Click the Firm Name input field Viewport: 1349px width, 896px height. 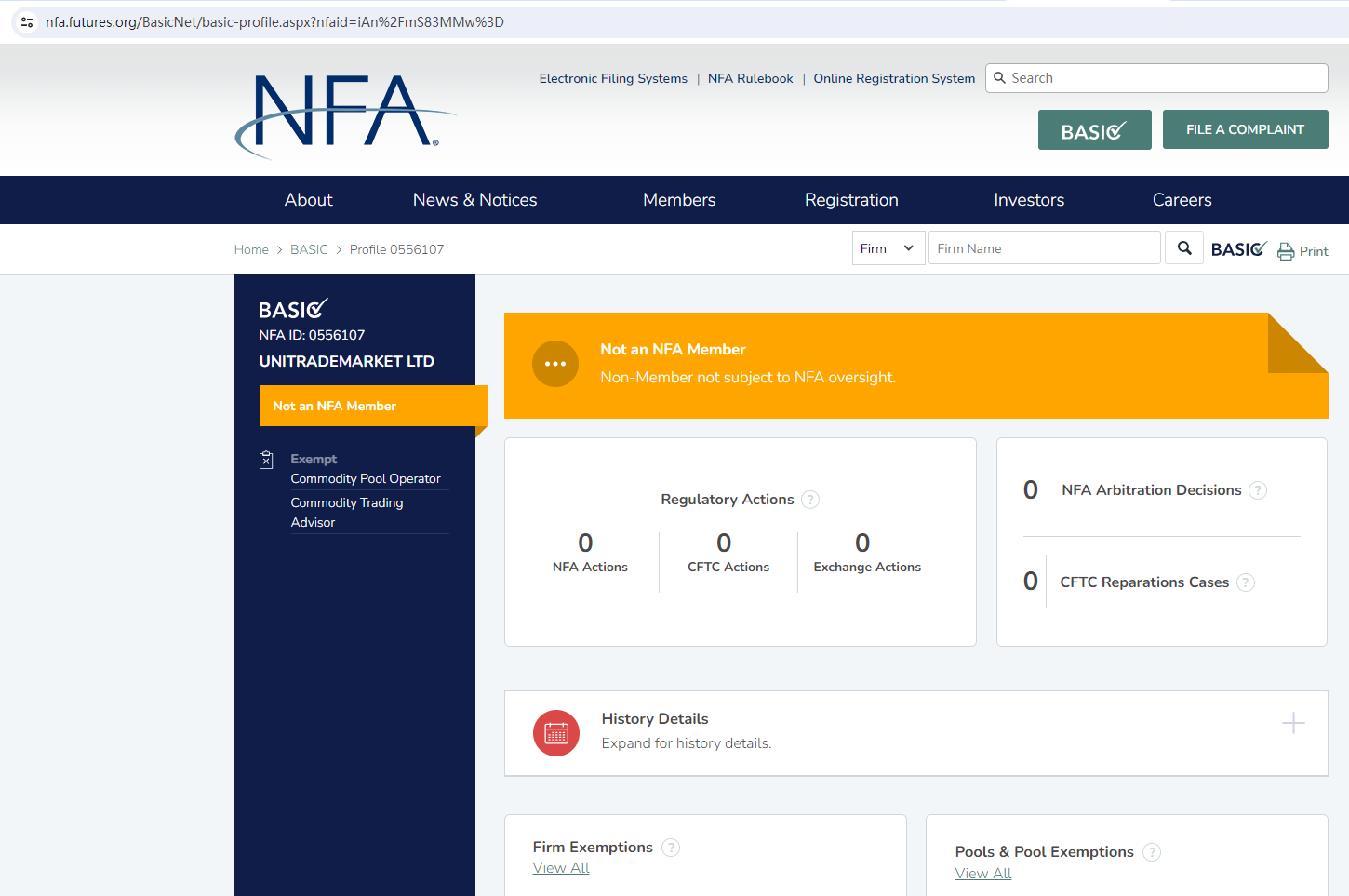[1044, 248]
